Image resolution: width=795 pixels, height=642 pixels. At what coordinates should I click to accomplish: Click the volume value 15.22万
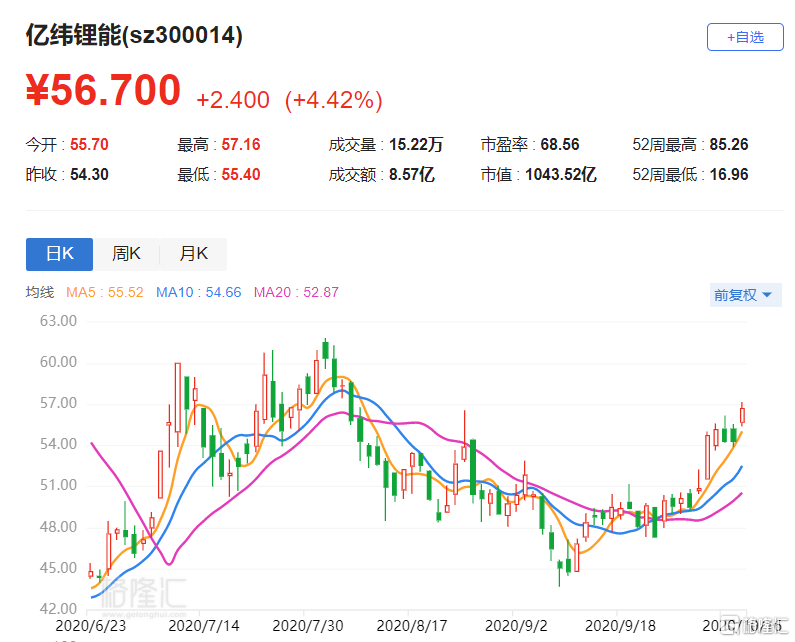[x=416, y=145]
